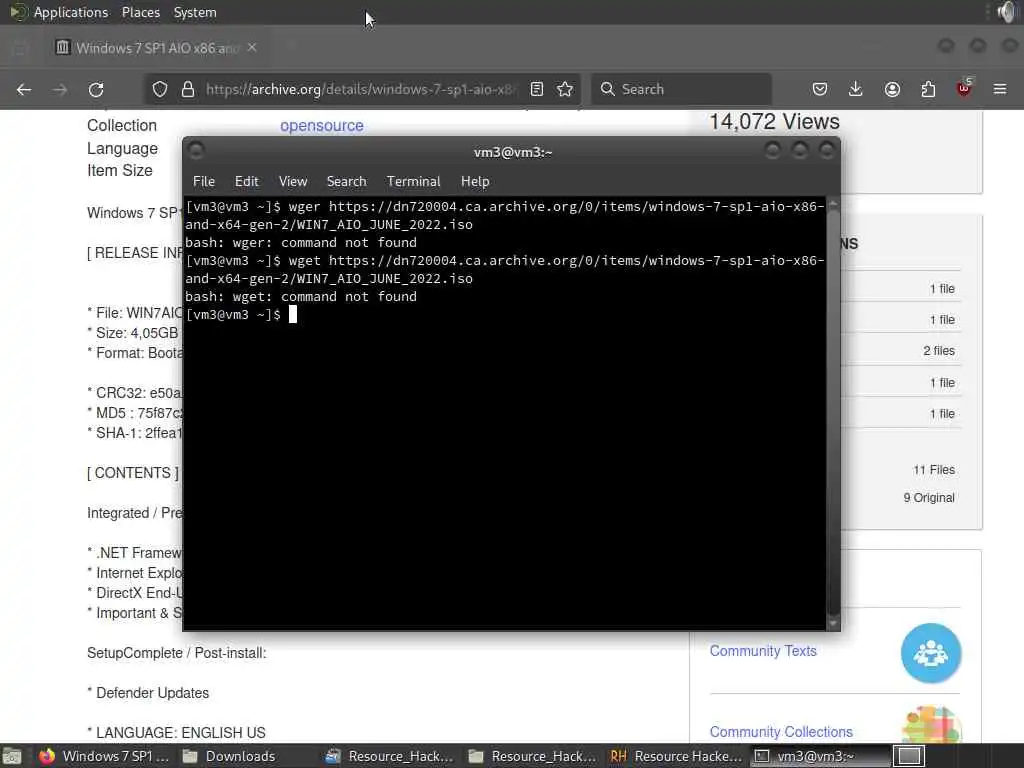Open terminal View menu
The width and height of the screenshot is (1024, 768).
293,182
